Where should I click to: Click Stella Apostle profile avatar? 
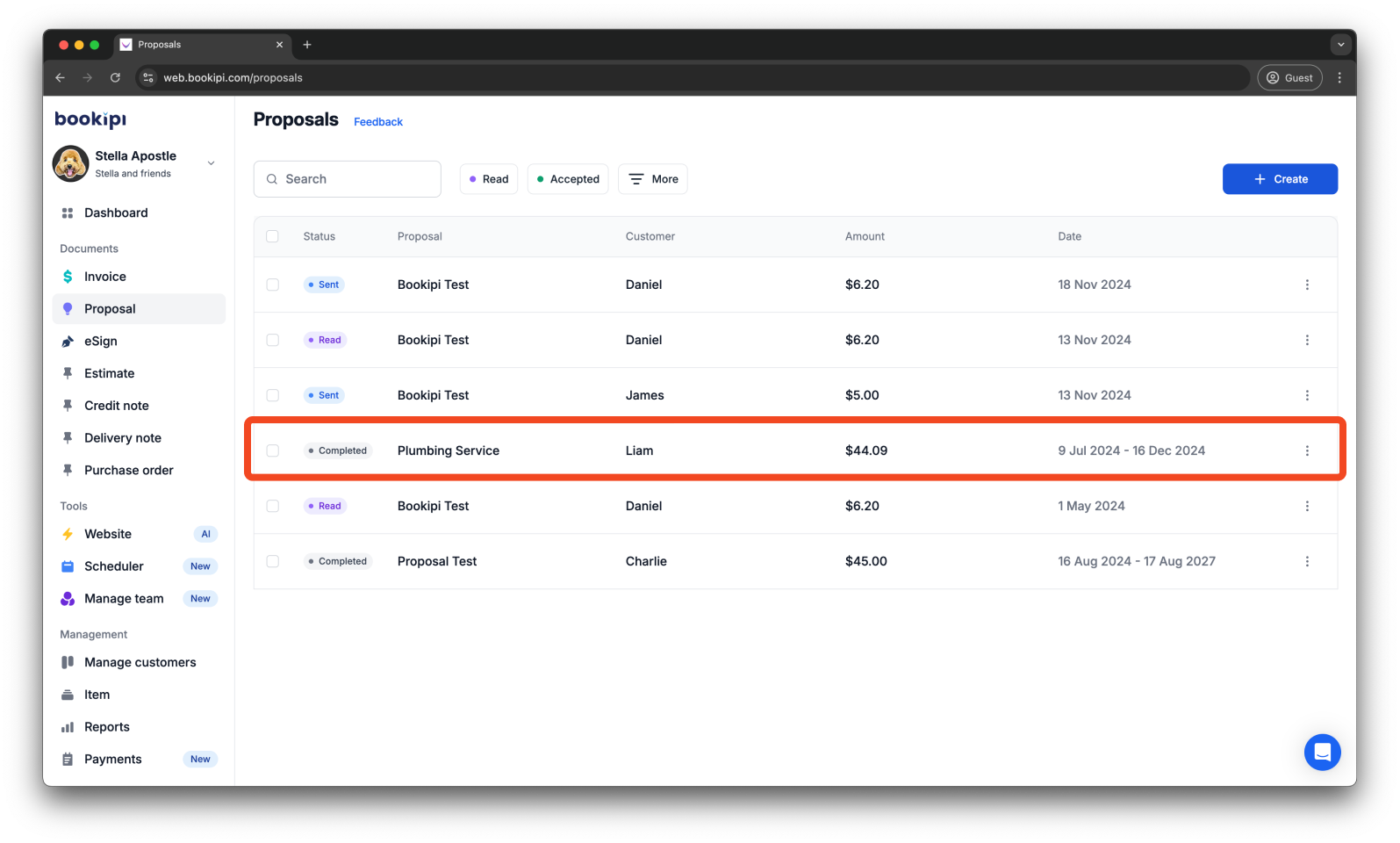70,163
